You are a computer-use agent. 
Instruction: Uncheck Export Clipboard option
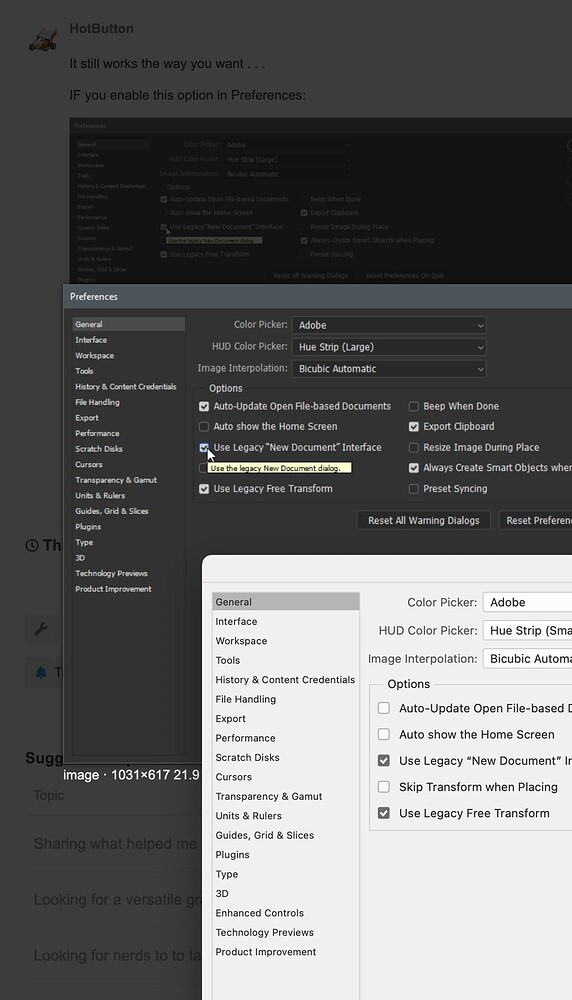coord(414,427)
